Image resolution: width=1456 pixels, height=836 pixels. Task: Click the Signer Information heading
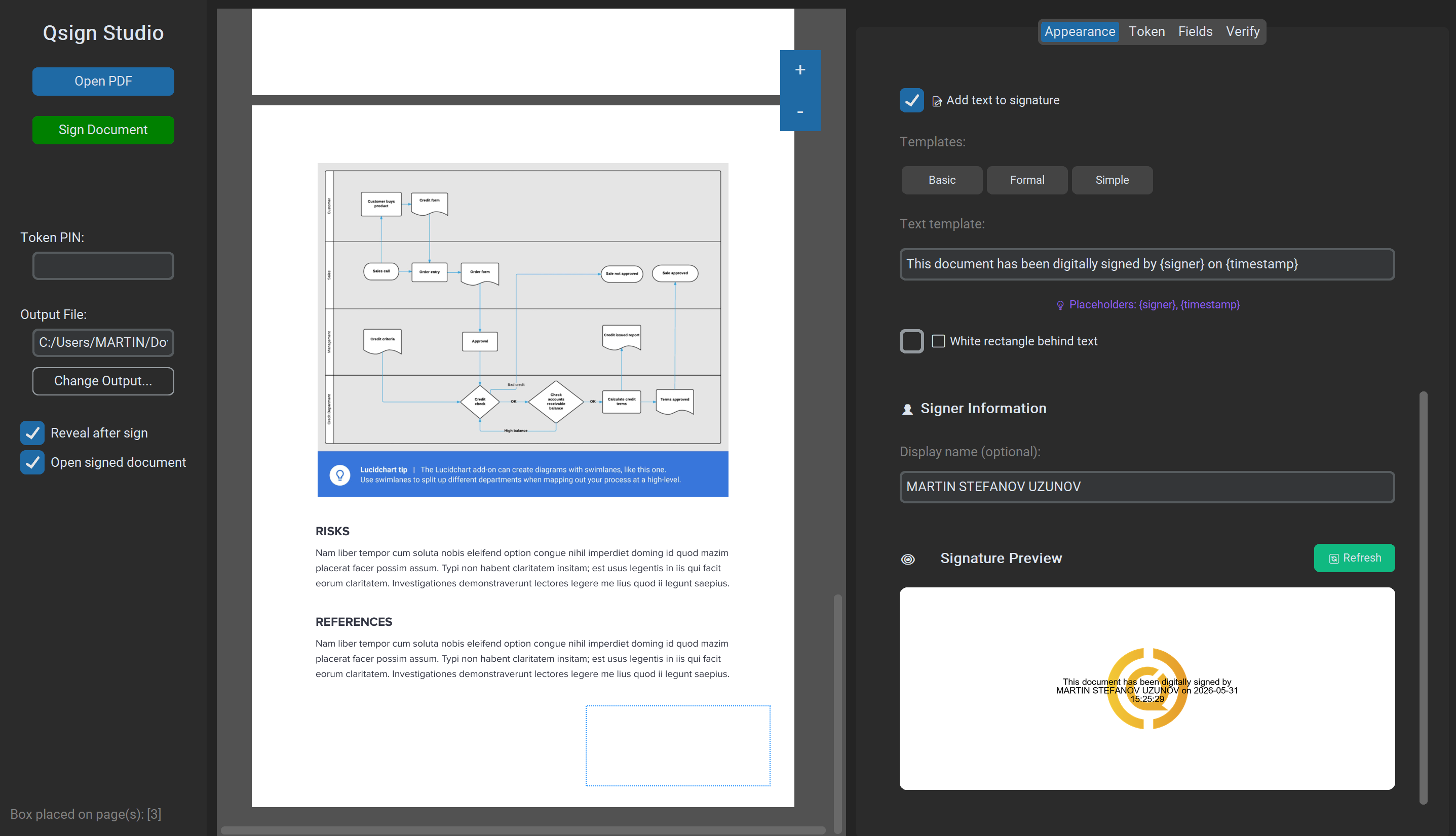click(x=983, y=409)
